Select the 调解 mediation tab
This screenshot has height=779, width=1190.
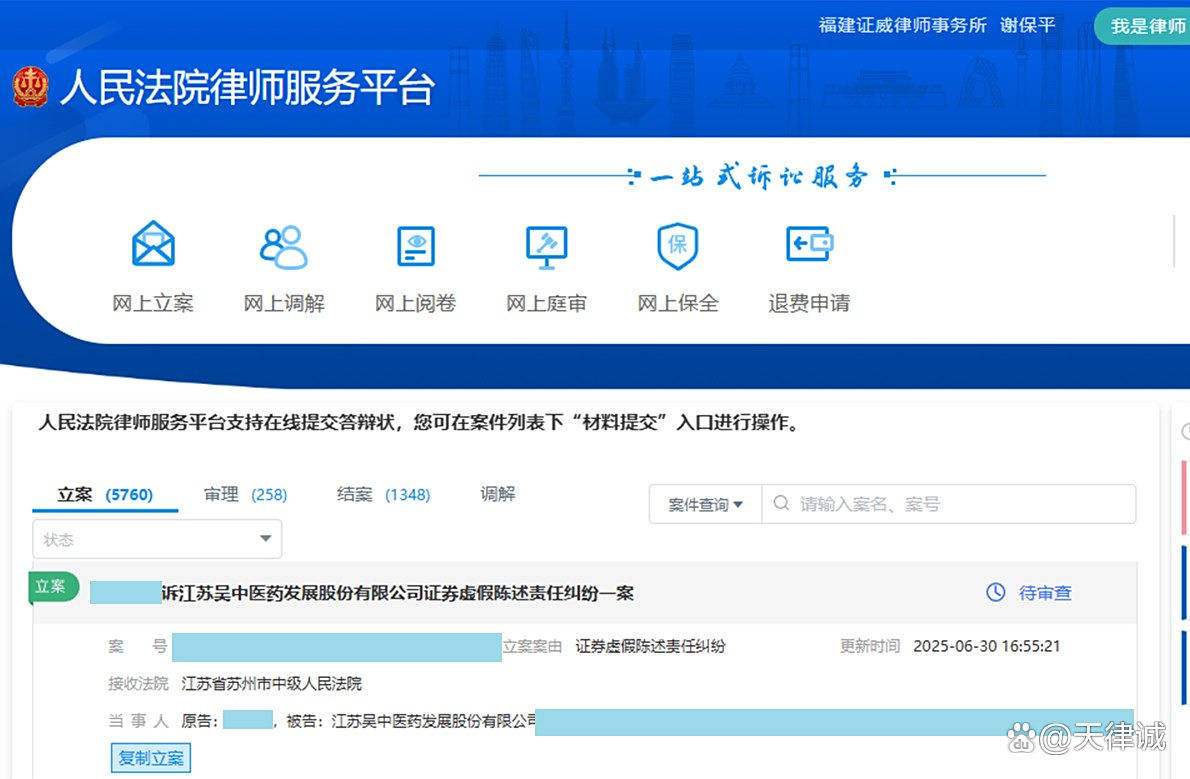497,494
